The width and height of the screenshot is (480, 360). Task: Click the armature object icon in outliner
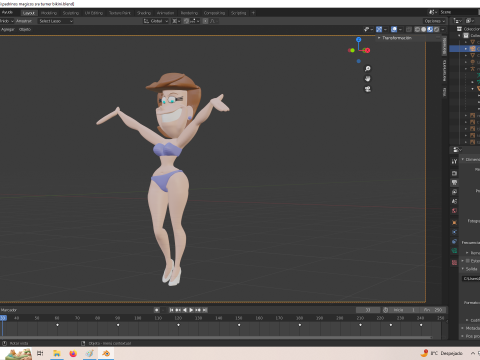tap(472, 69)
